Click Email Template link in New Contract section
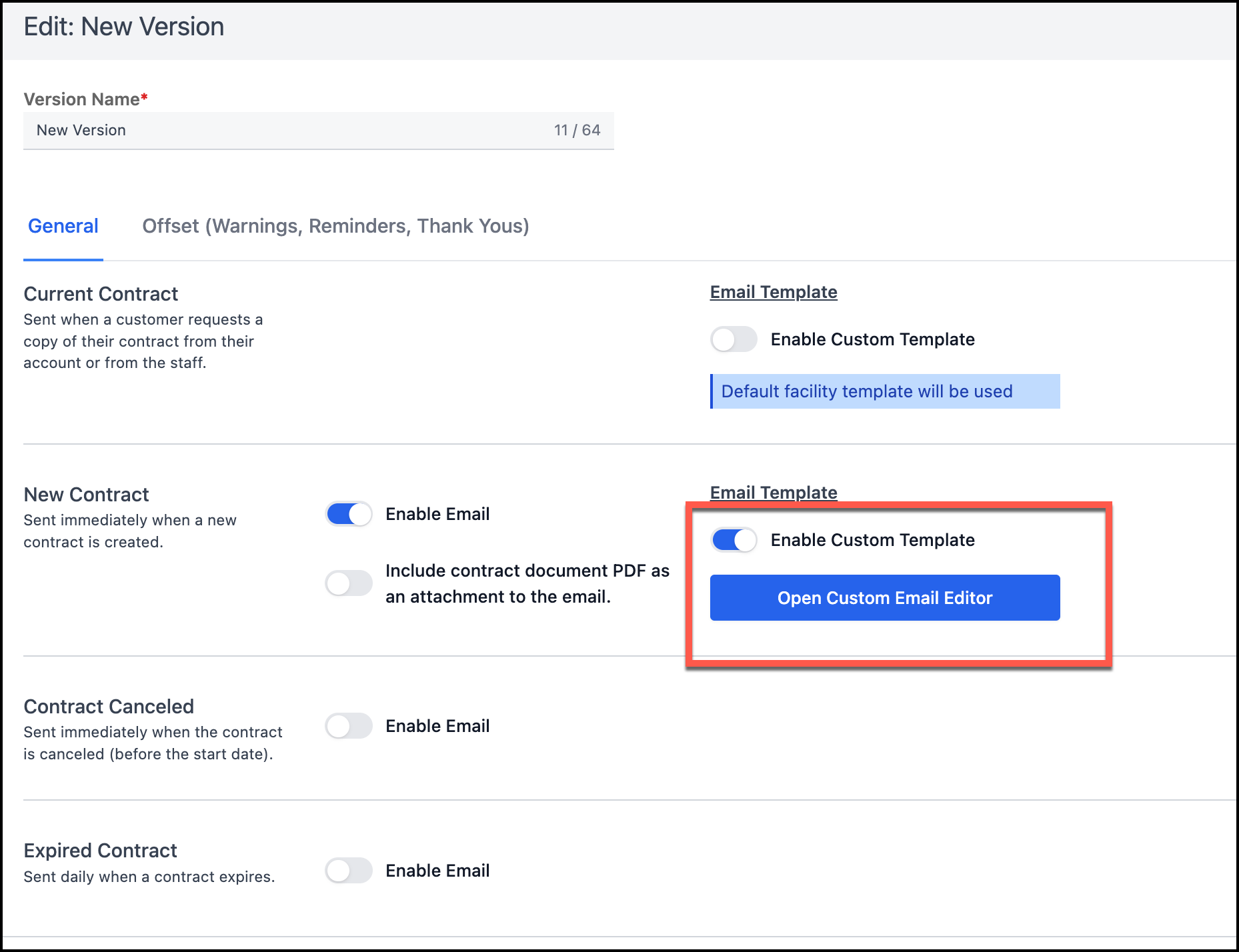Viewport: 1239px width, 952px height. tap(773, 492)
